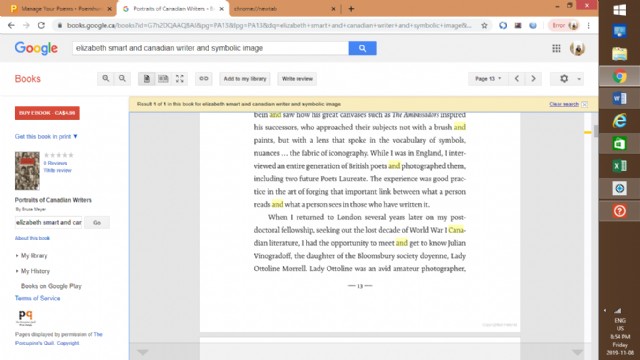This screenshot has height=360, width=640.
Task: Open the settings gear menu
Action: (x=564, y=78)
